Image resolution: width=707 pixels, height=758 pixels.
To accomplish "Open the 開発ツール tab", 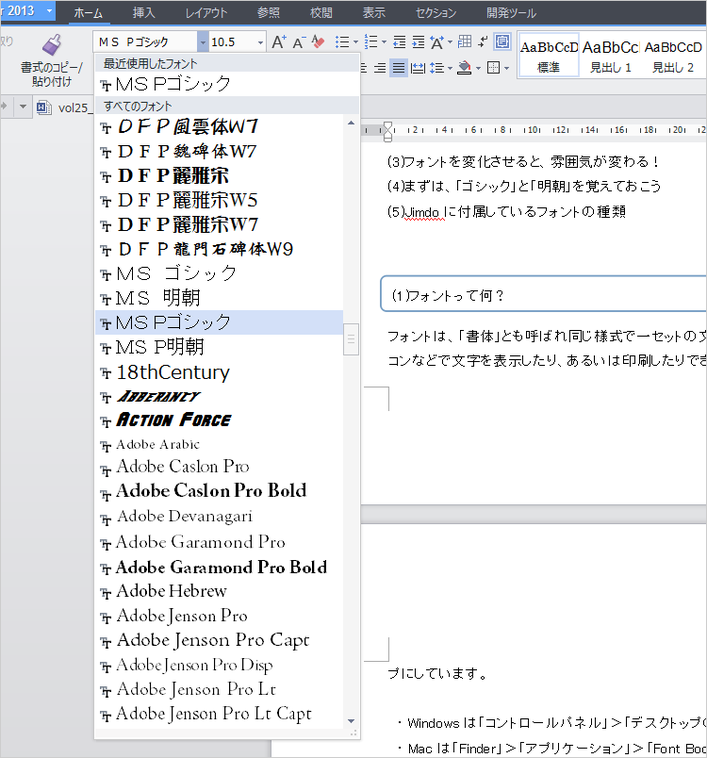I will click(511, 13).
